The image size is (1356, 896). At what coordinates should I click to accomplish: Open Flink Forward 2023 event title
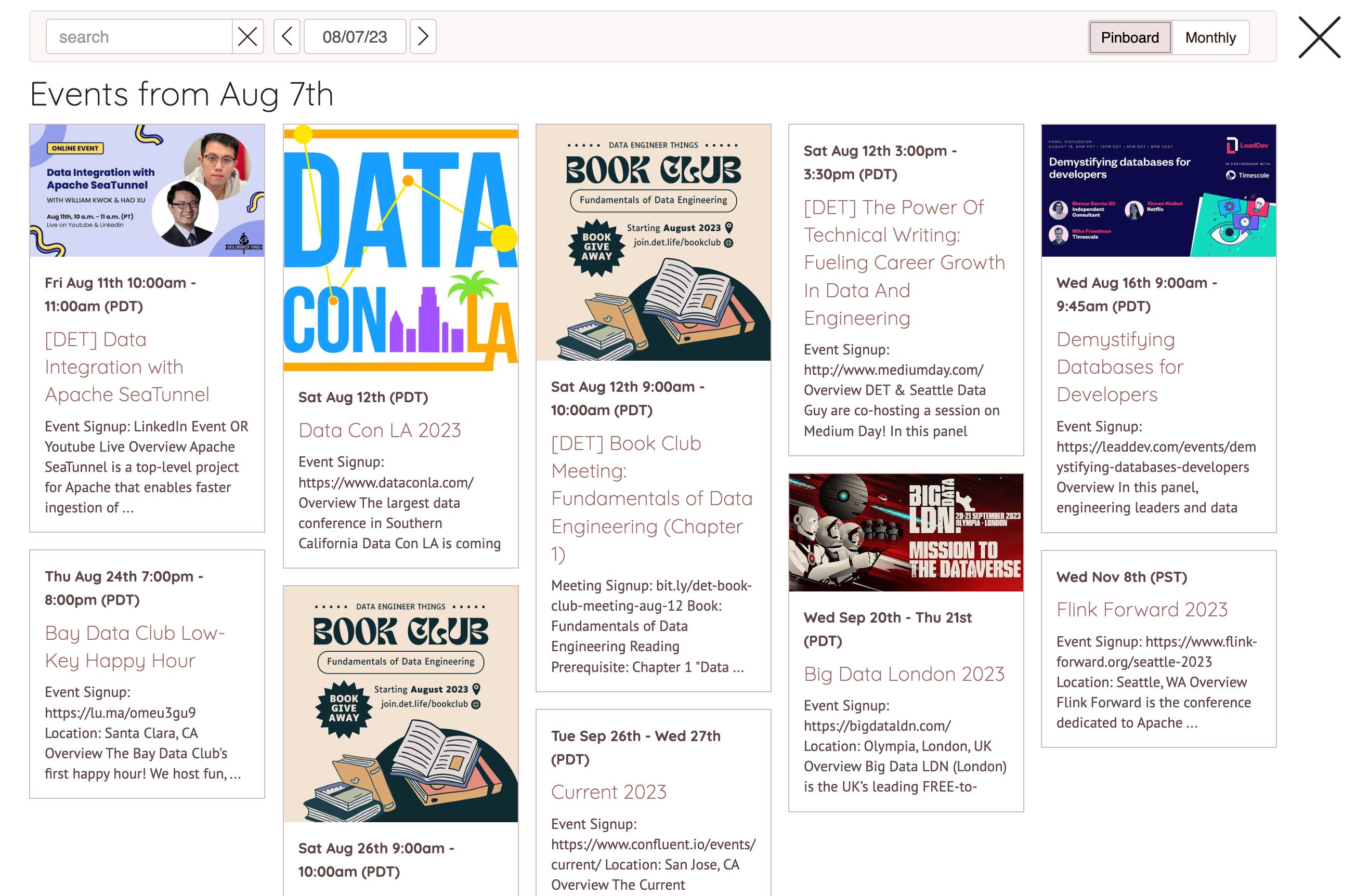(1141, 610)
